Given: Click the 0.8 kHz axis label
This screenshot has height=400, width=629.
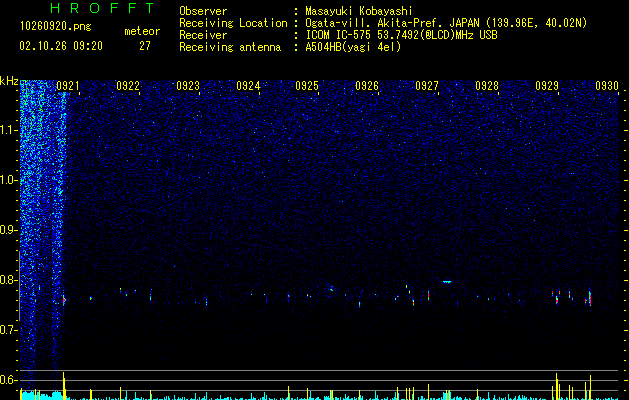Looking at the screenshot, I should click(x=9, y=280).
